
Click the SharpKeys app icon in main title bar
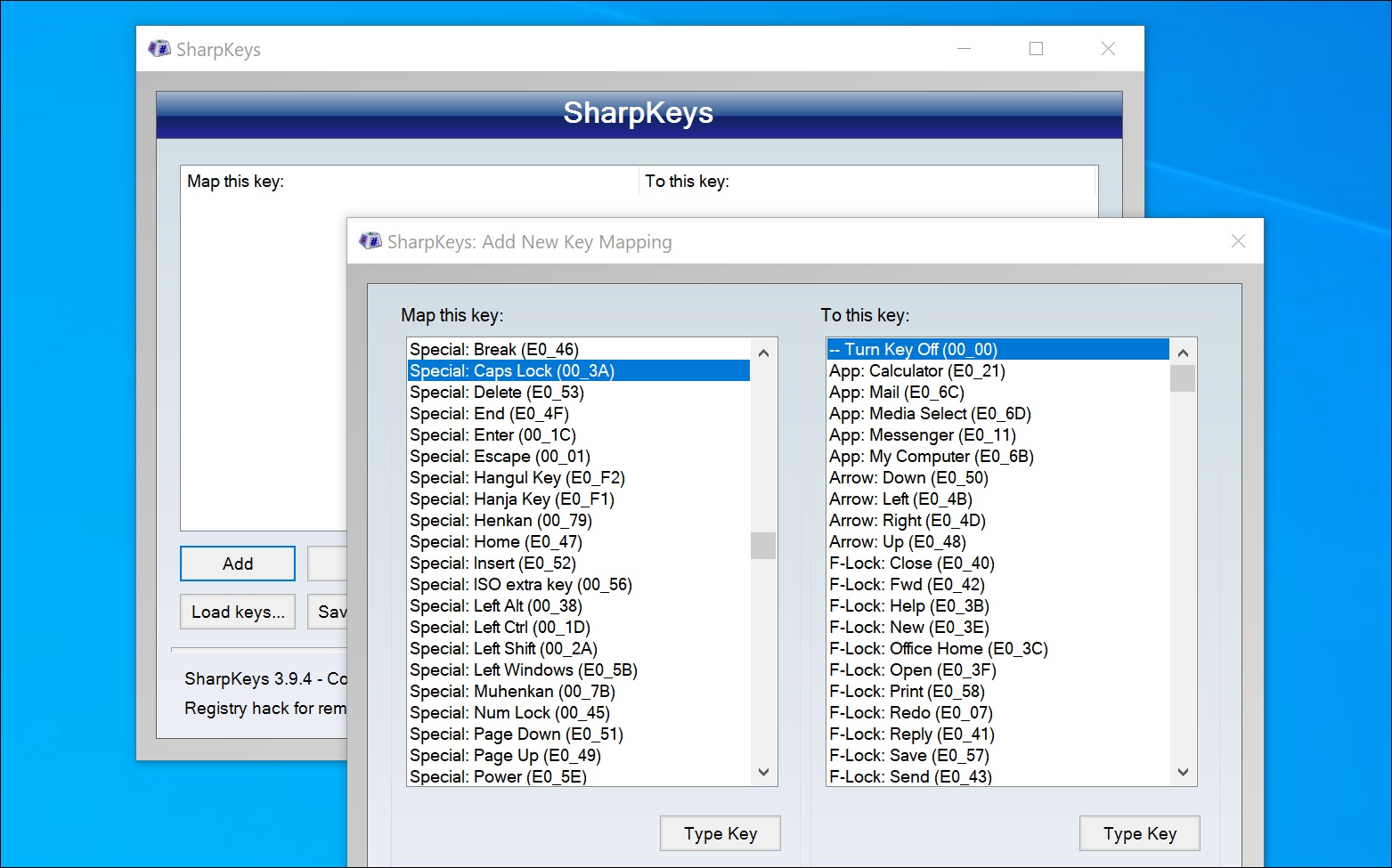(159, 49)
